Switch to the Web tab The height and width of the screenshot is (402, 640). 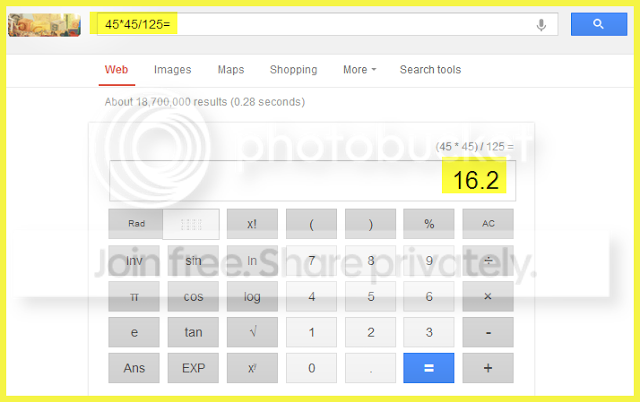[116, 70]
